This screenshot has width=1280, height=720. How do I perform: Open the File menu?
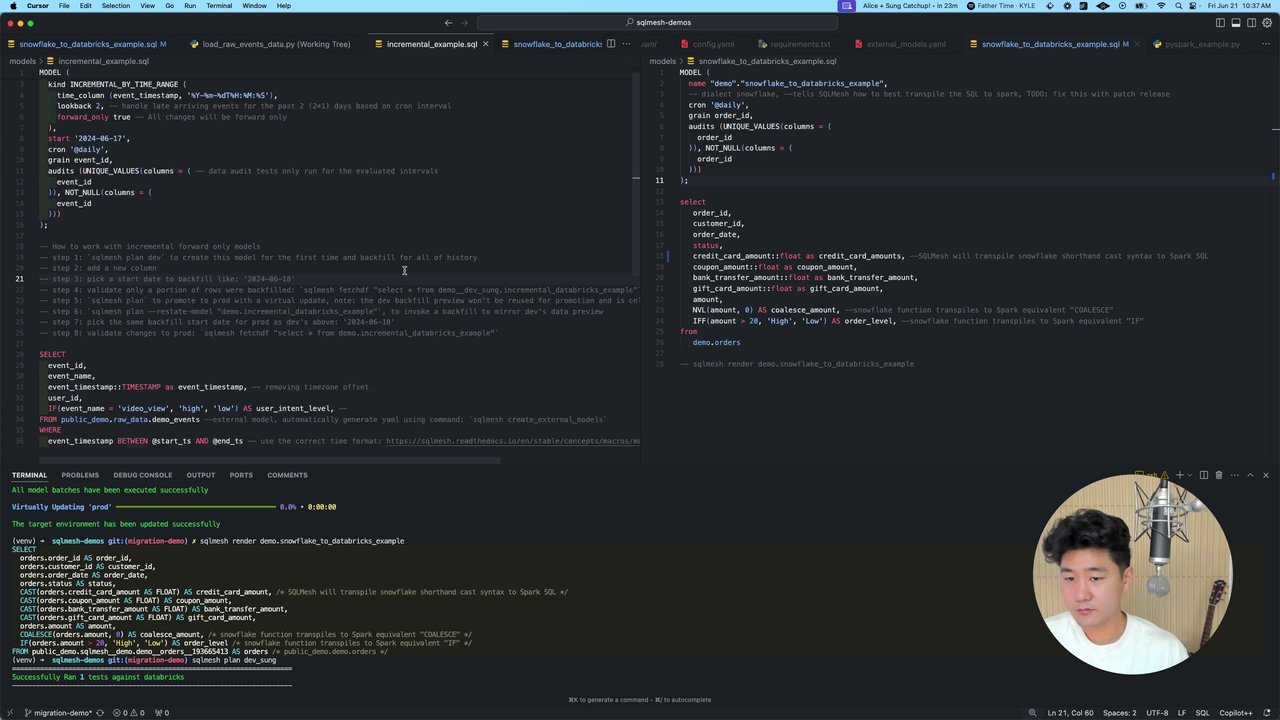(64, 6)
